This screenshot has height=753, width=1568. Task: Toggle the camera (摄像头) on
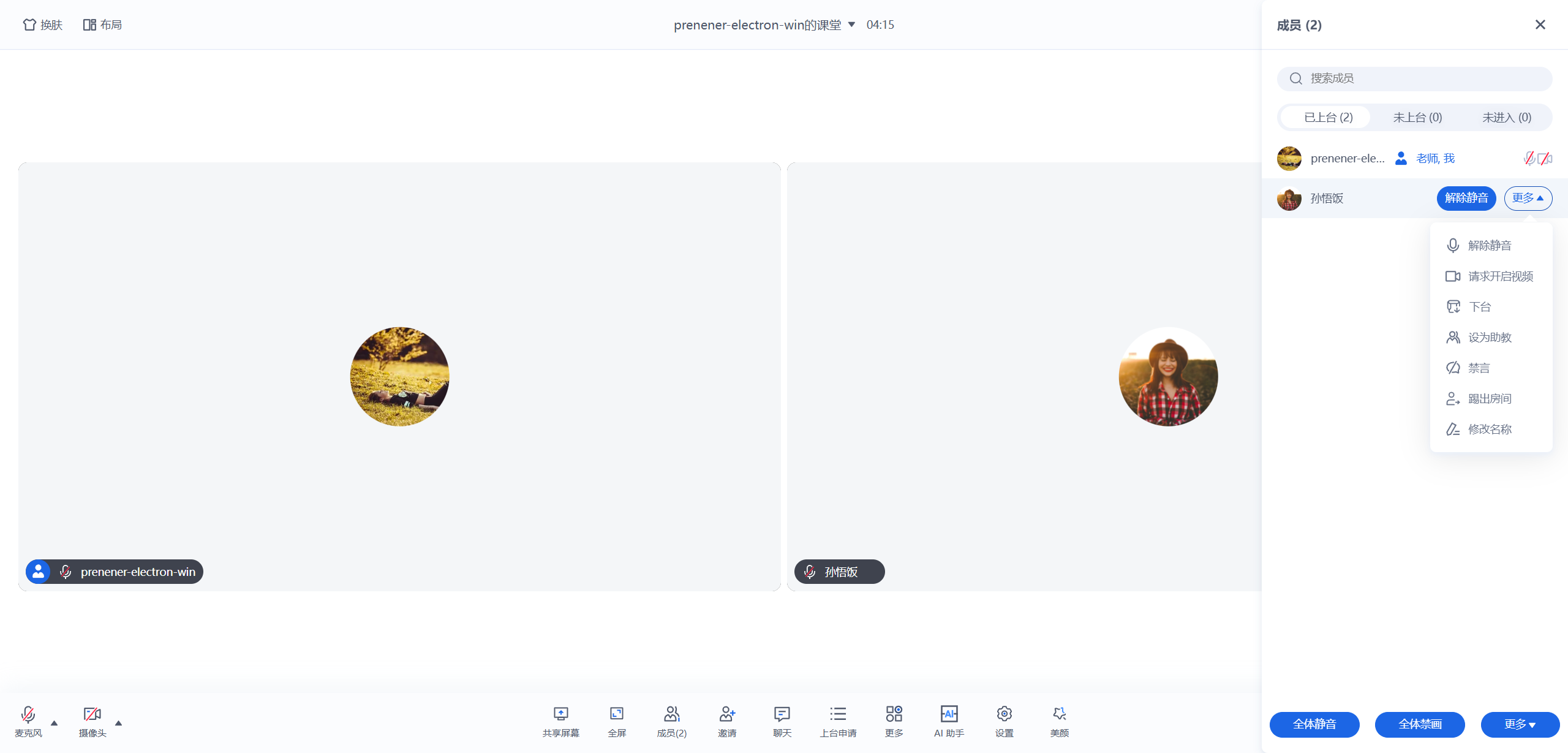92,721
